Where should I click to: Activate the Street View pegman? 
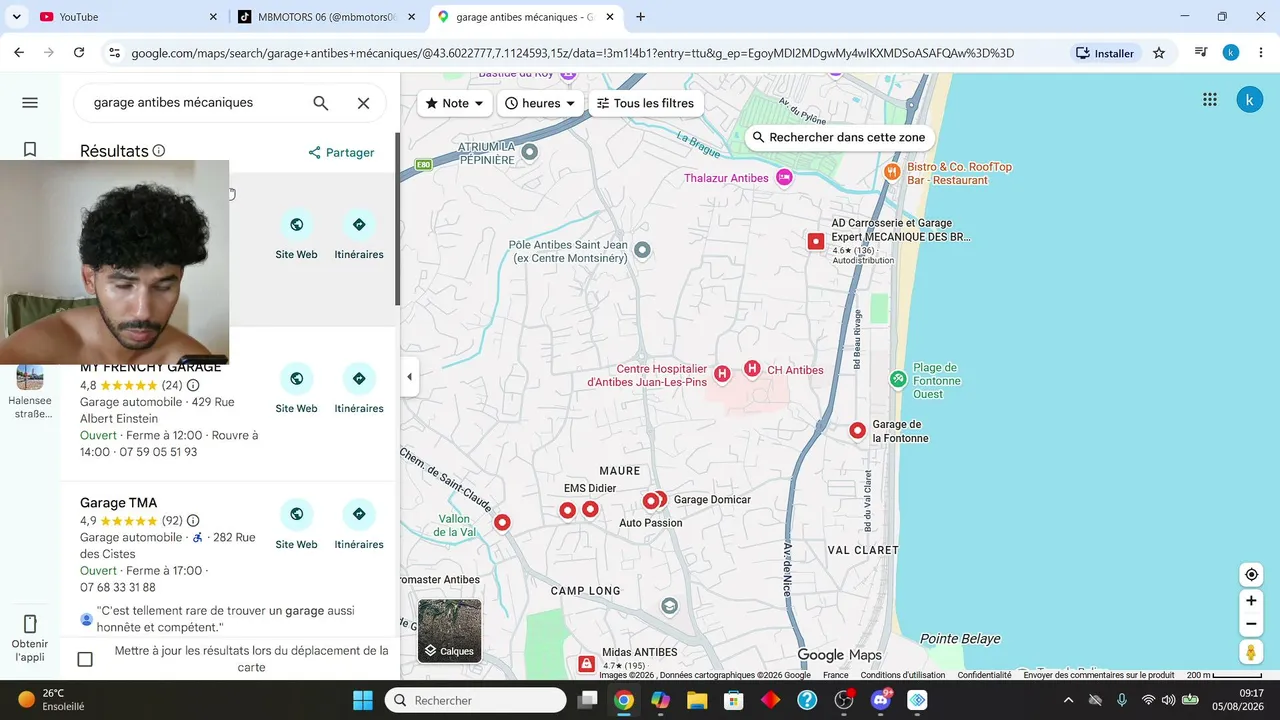1251,653
